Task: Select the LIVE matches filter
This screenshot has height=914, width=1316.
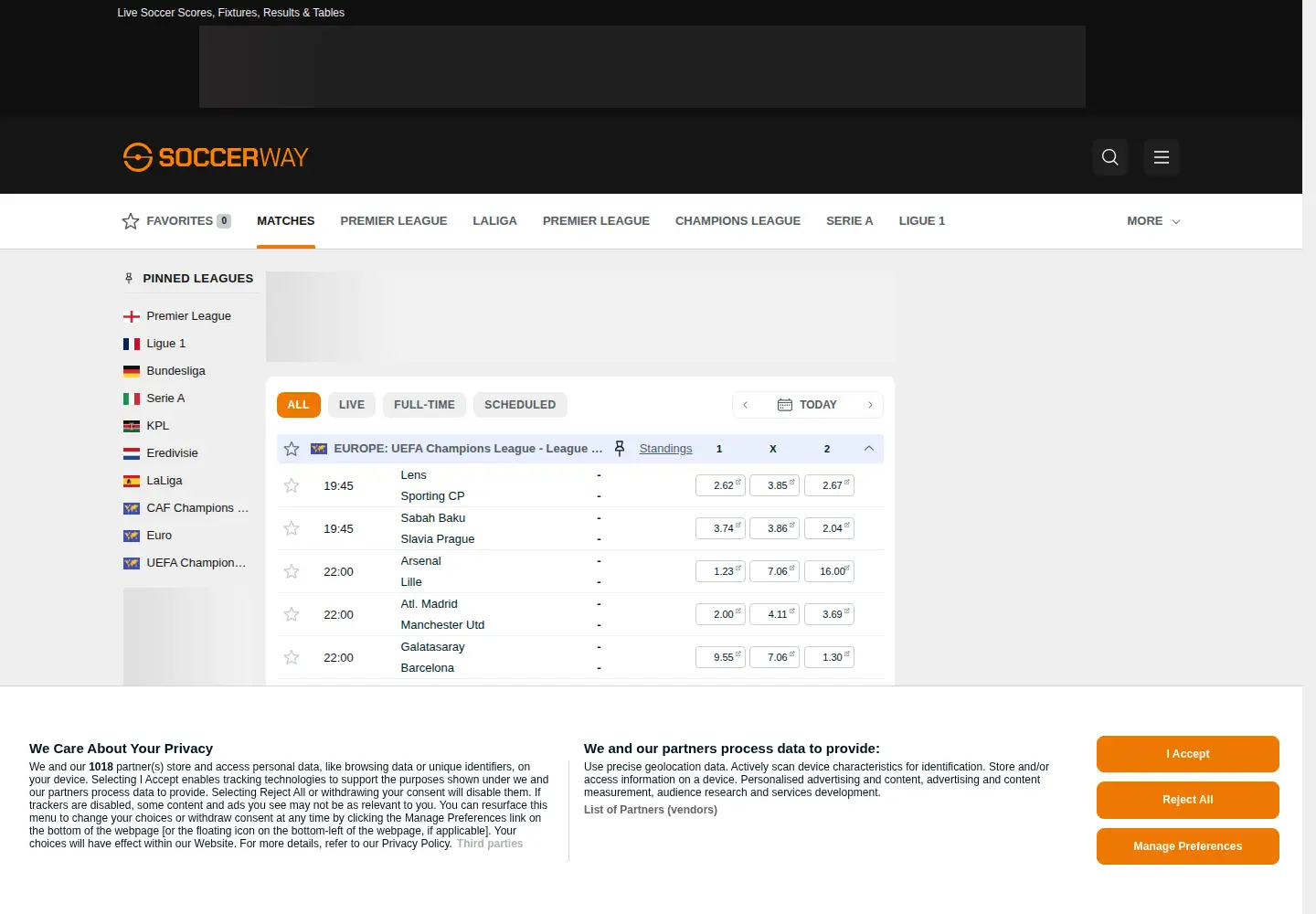Action: tap(352, 405)
